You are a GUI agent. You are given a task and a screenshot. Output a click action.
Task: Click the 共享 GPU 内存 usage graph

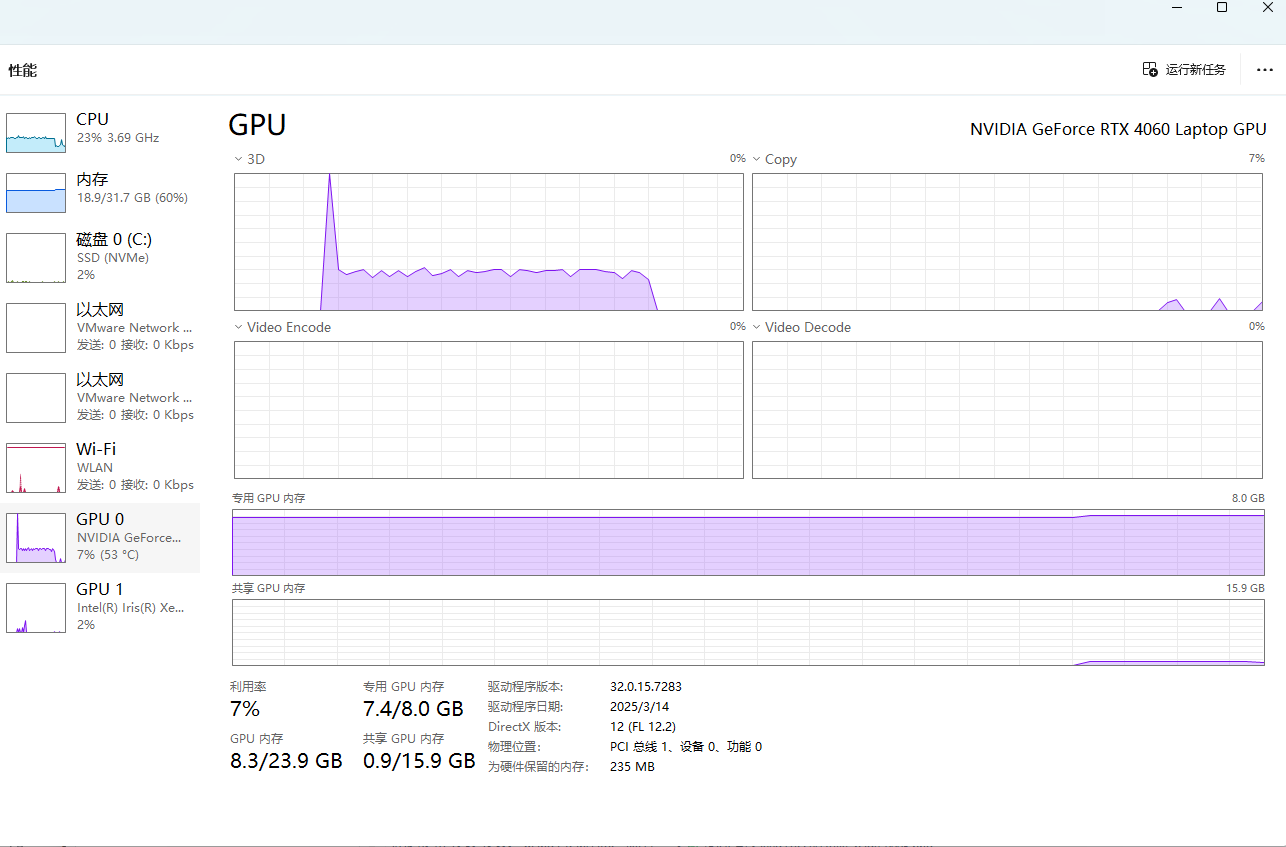click(x=748, y=633)
